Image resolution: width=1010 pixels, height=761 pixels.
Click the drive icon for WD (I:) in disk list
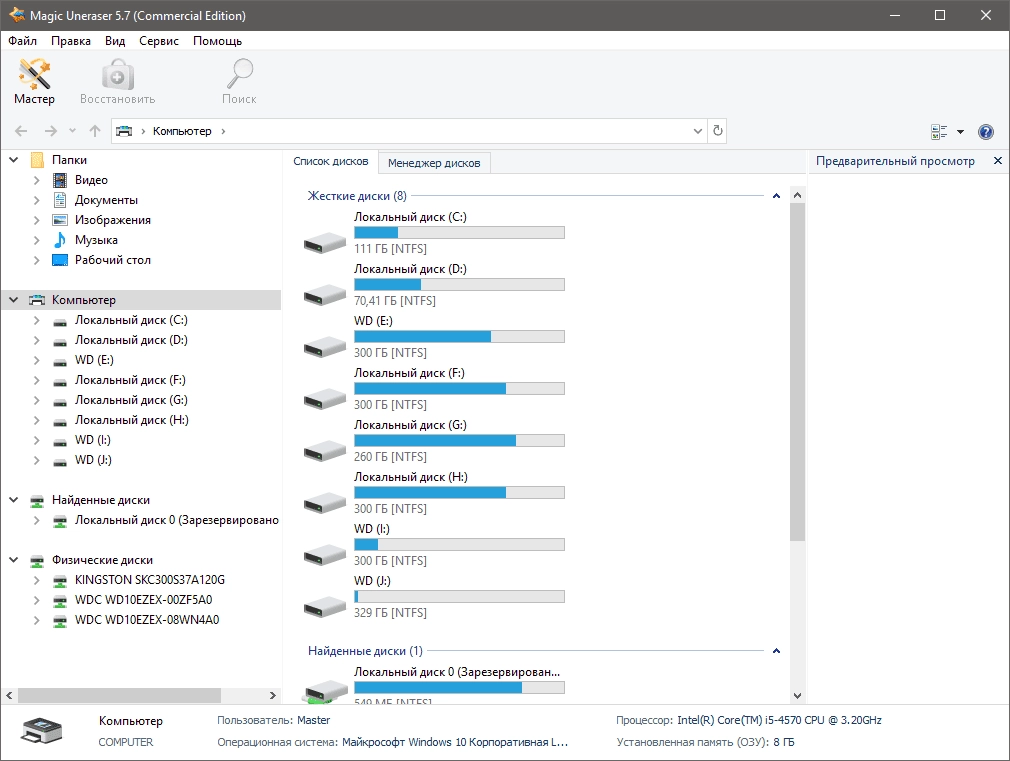[325, 555]
